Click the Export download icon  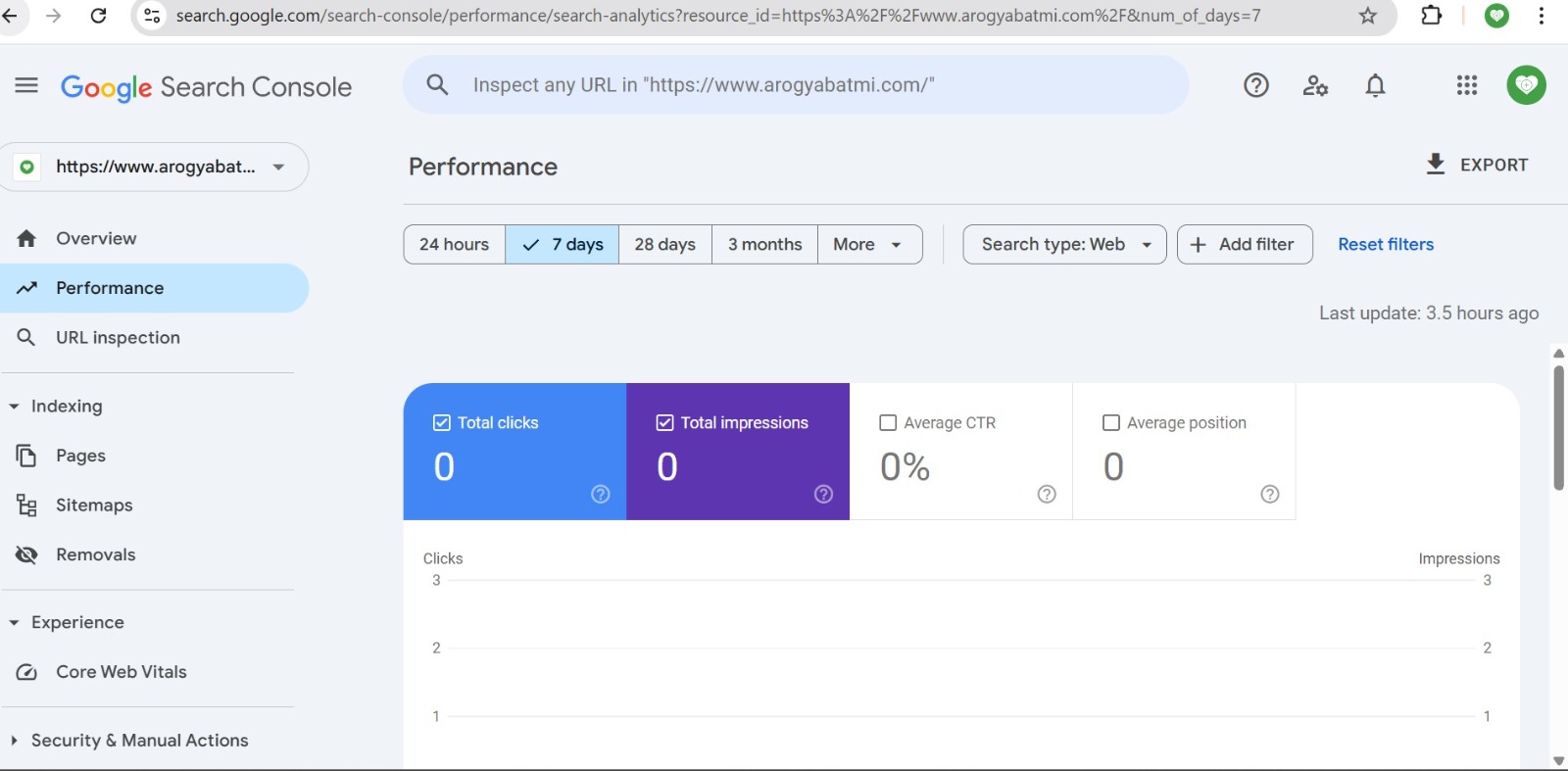click(1435, 165)
